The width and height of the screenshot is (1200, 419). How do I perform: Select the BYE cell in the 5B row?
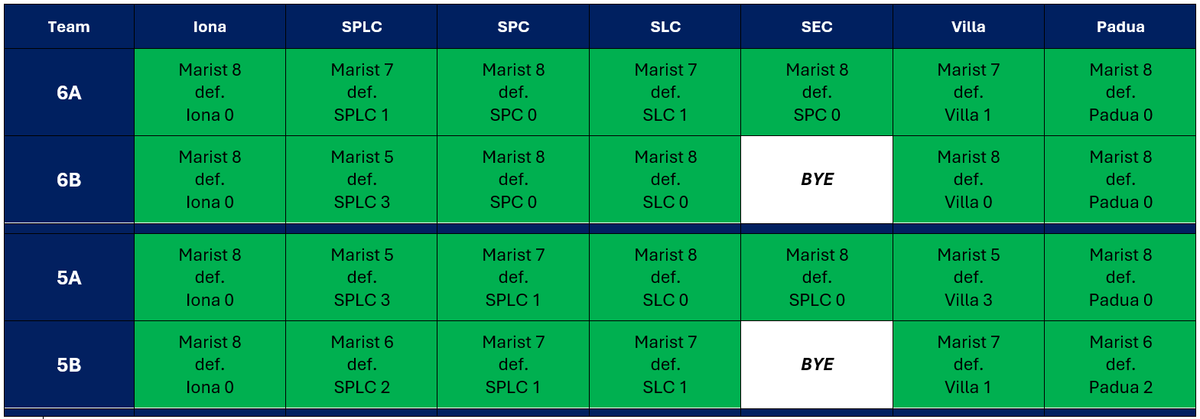click(816, 364)
